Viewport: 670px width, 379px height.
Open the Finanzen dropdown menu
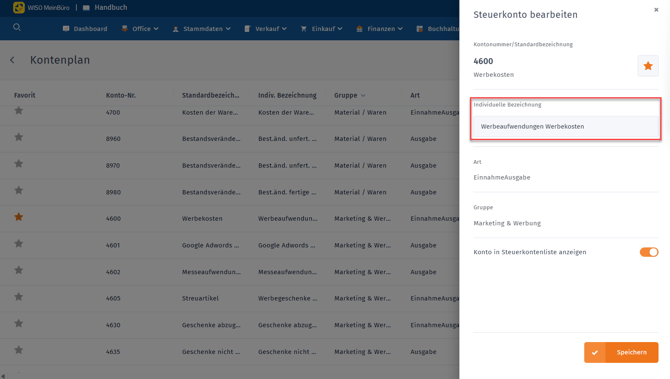pyautogui.click(x=379, y=29)
